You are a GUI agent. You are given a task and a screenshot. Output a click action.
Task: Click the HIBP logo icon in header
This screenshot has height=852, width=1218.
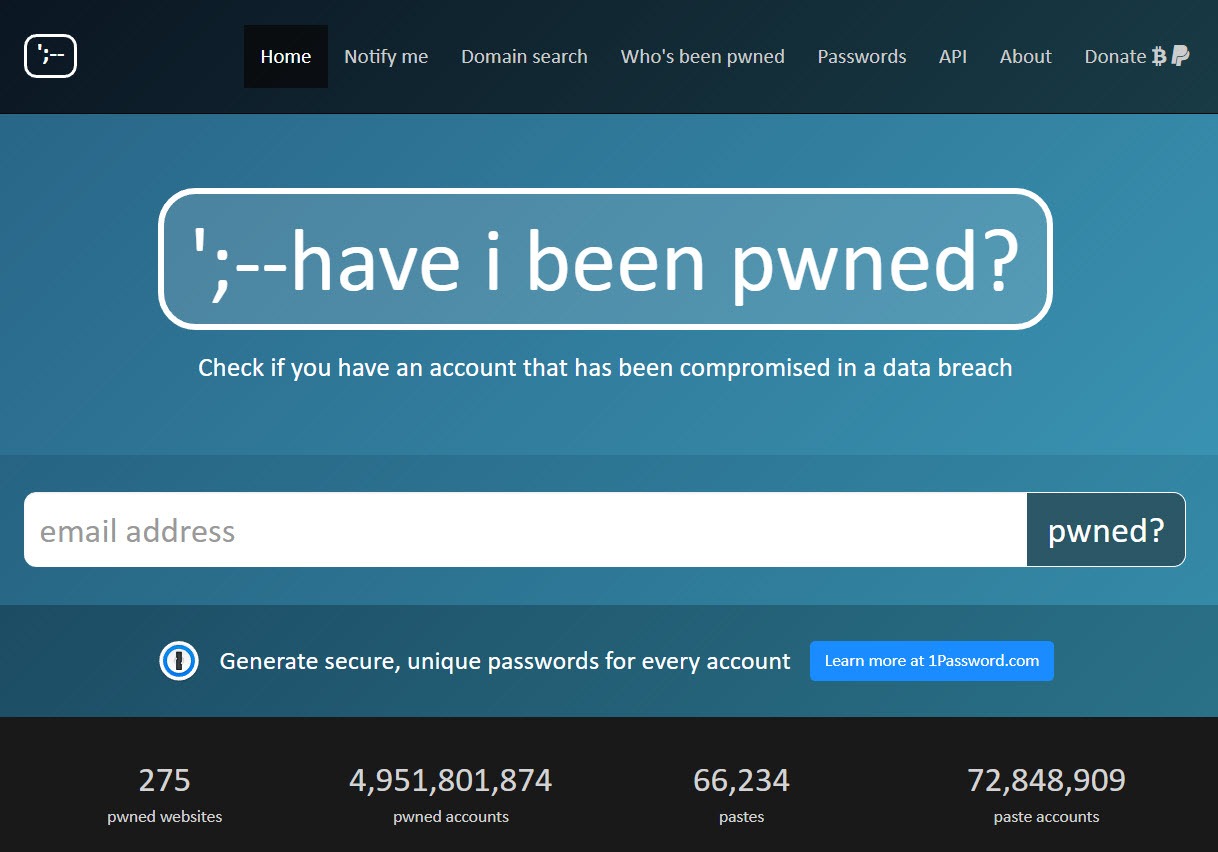pos(51,56)
